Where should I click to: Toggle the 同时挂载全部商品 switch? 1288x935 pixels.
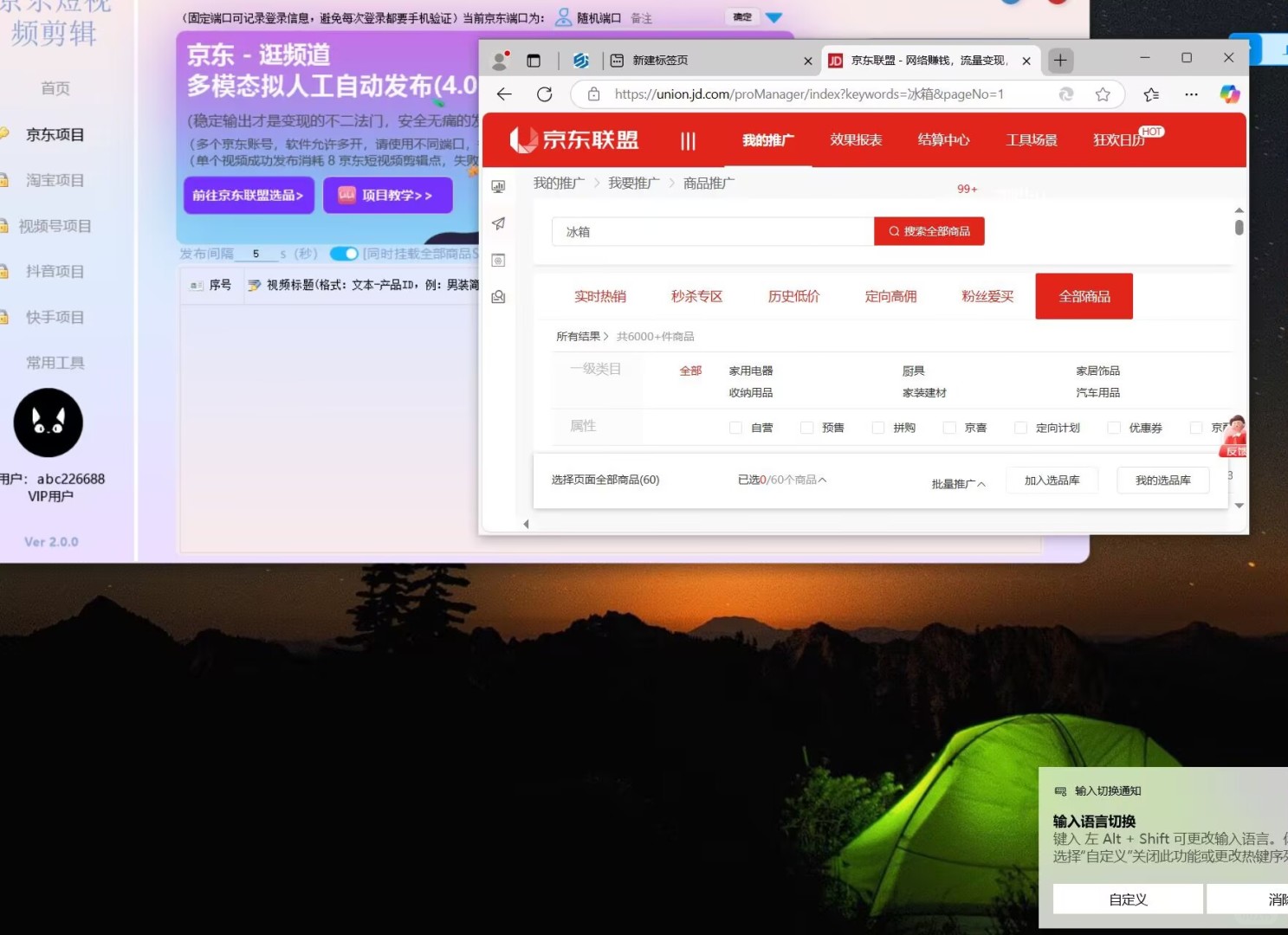click(x=344, y=254)
